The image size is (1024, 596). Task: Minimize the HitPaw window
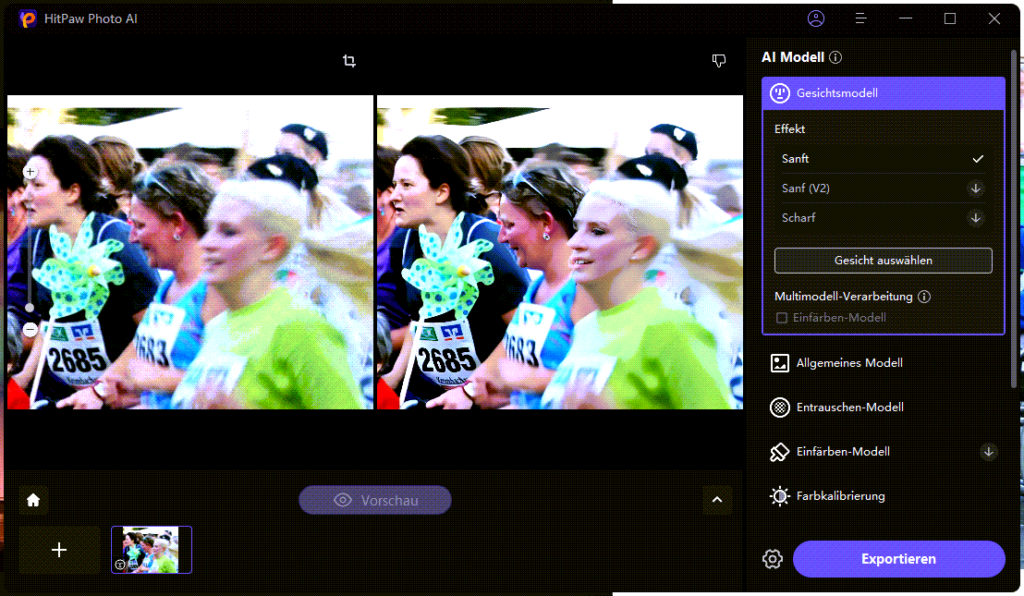pyautogui.click(x=905, y=18)
